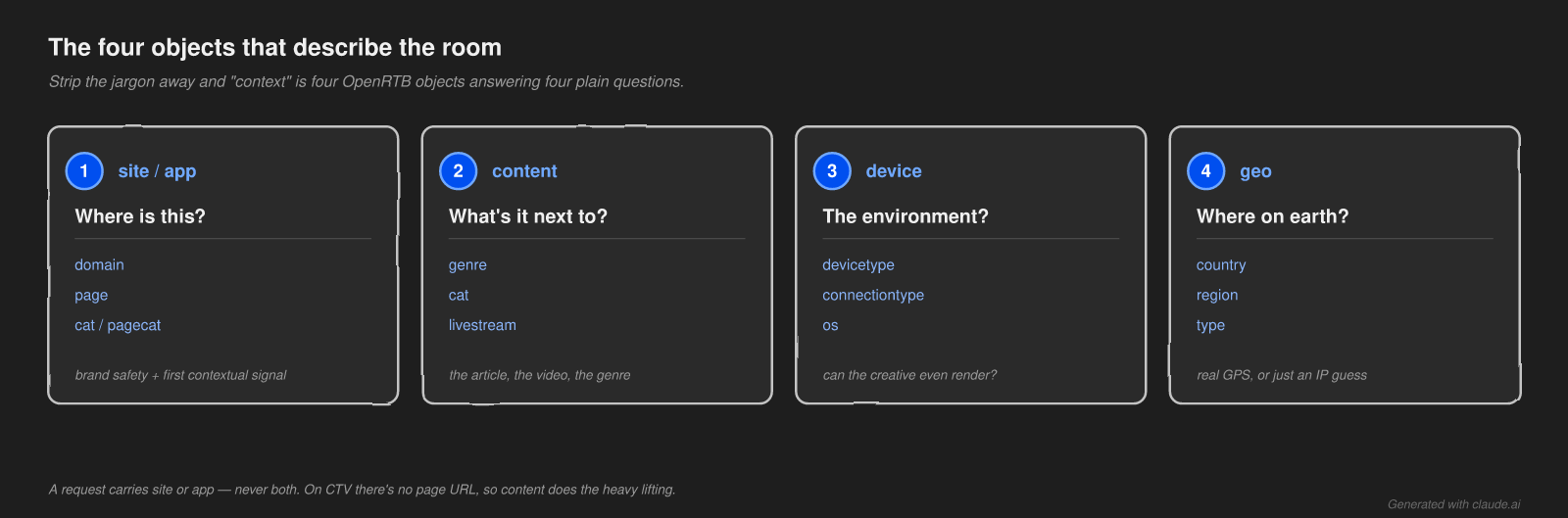Select the 'devicetype' field
The height and width of the screenshot is (518, 1568).
click(x=858, y=265)
